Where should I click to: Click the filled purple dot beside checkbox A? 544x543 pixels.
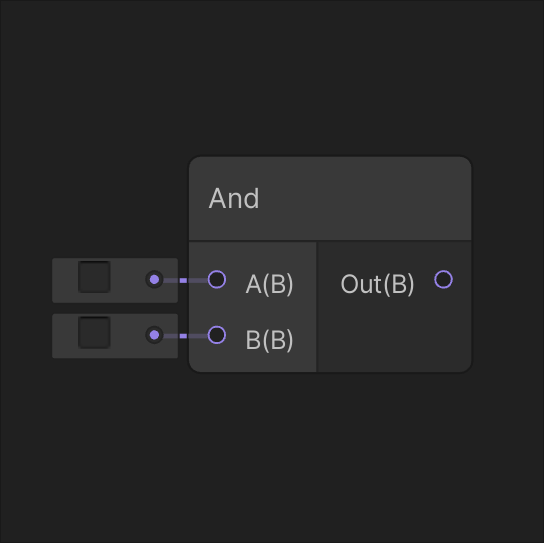154,279
